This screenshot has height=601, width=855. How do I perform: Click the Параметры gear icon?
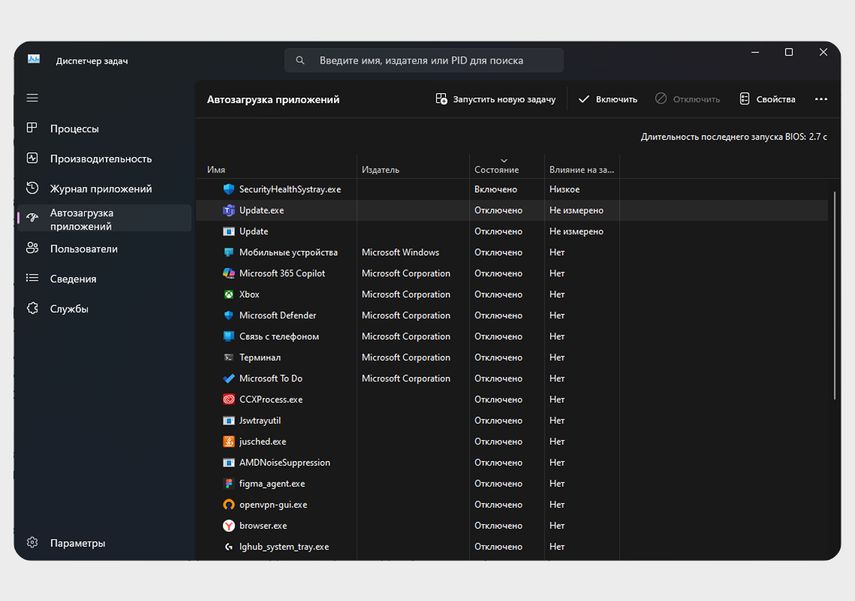tap(32, 543)
